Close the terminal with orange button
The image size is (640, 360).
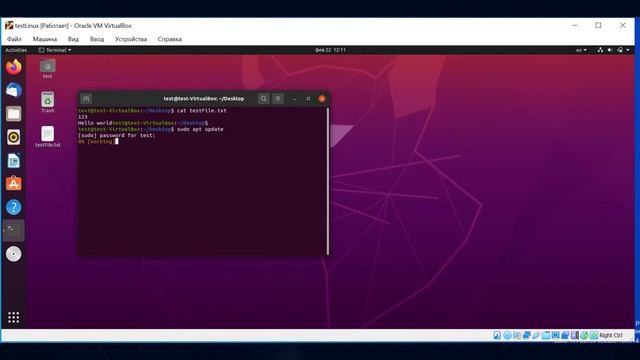coord(322,99)
